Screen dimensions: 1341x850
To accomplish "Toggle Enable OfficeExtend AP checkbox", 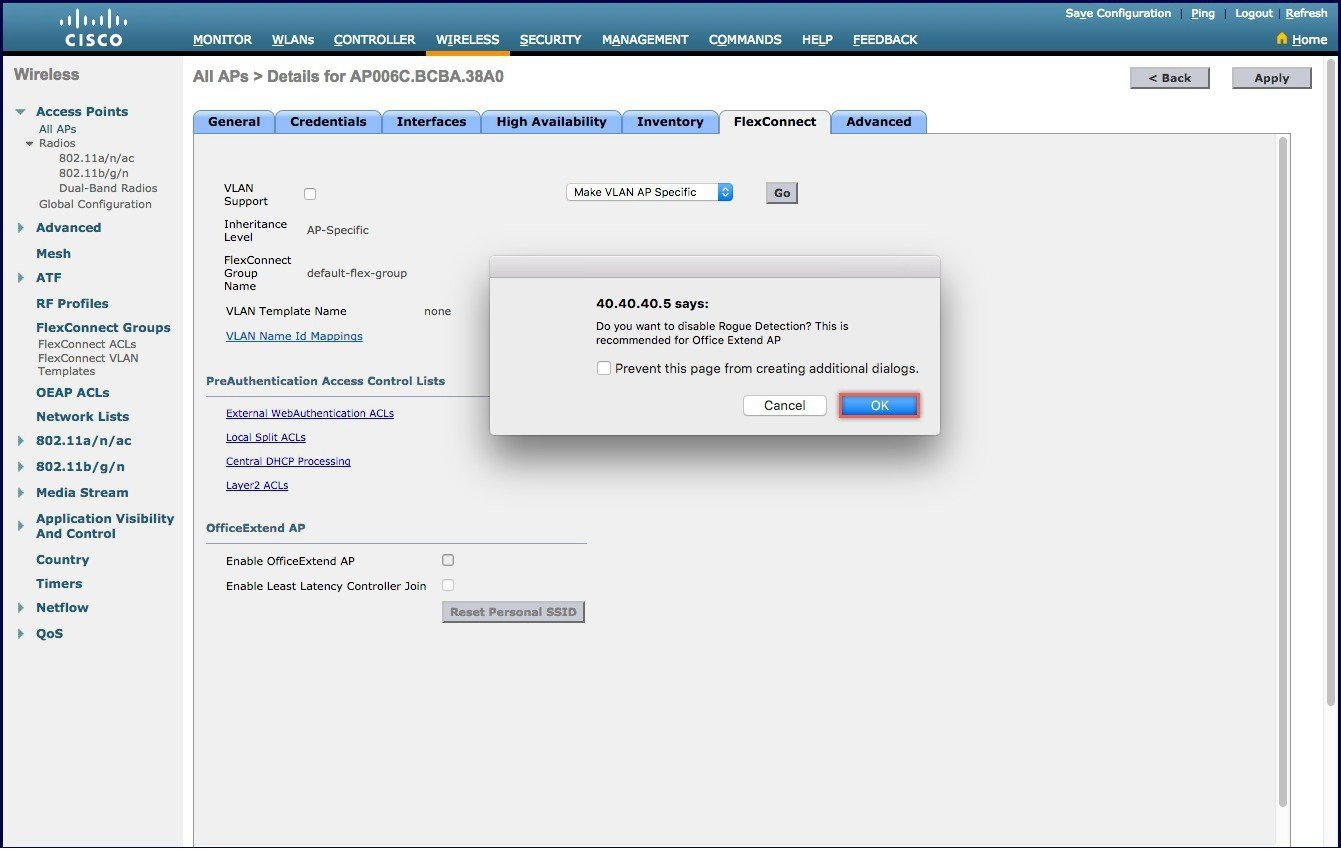I will click(448, 560).
